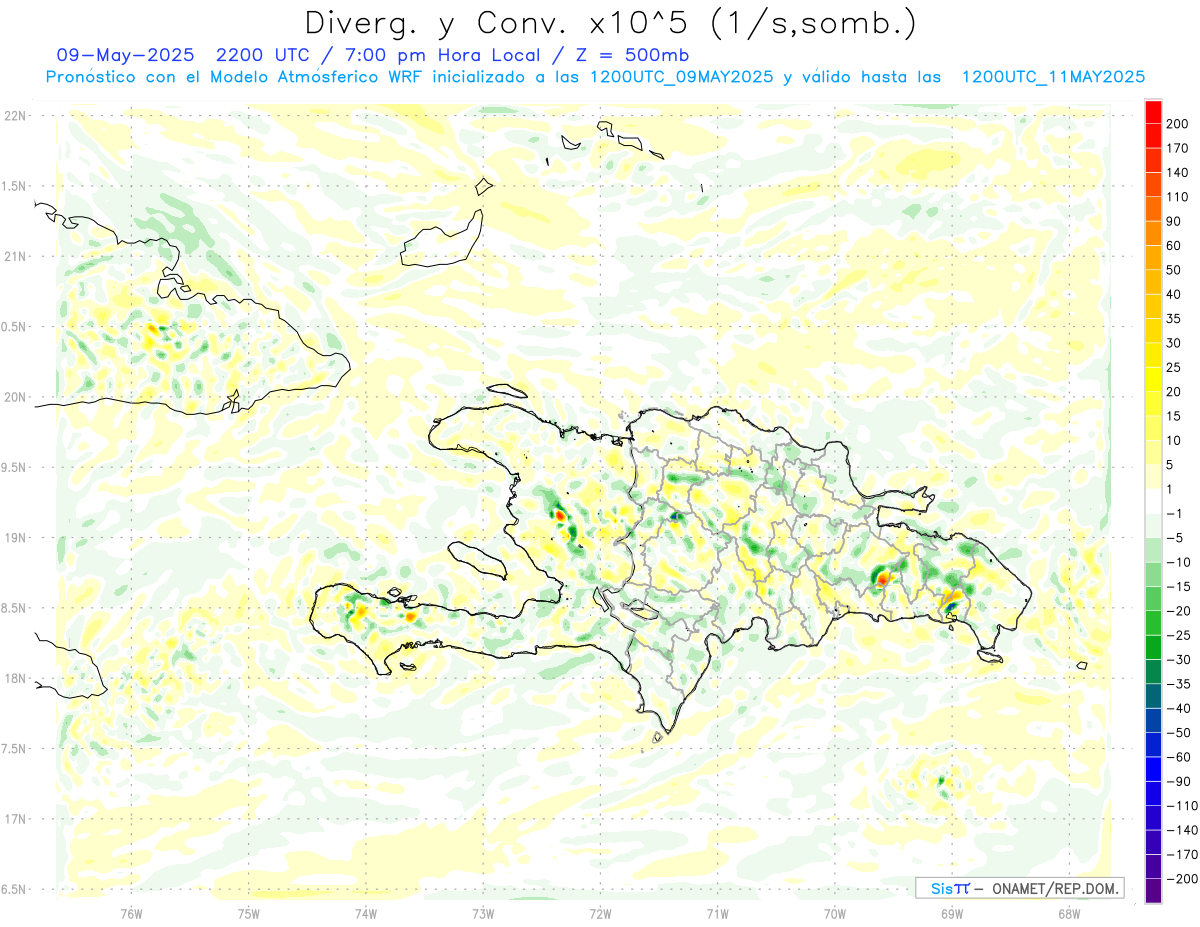Select the date text "09-May-2025 2200 UTC"
The image size is (1200, 927).
point(179,54)
